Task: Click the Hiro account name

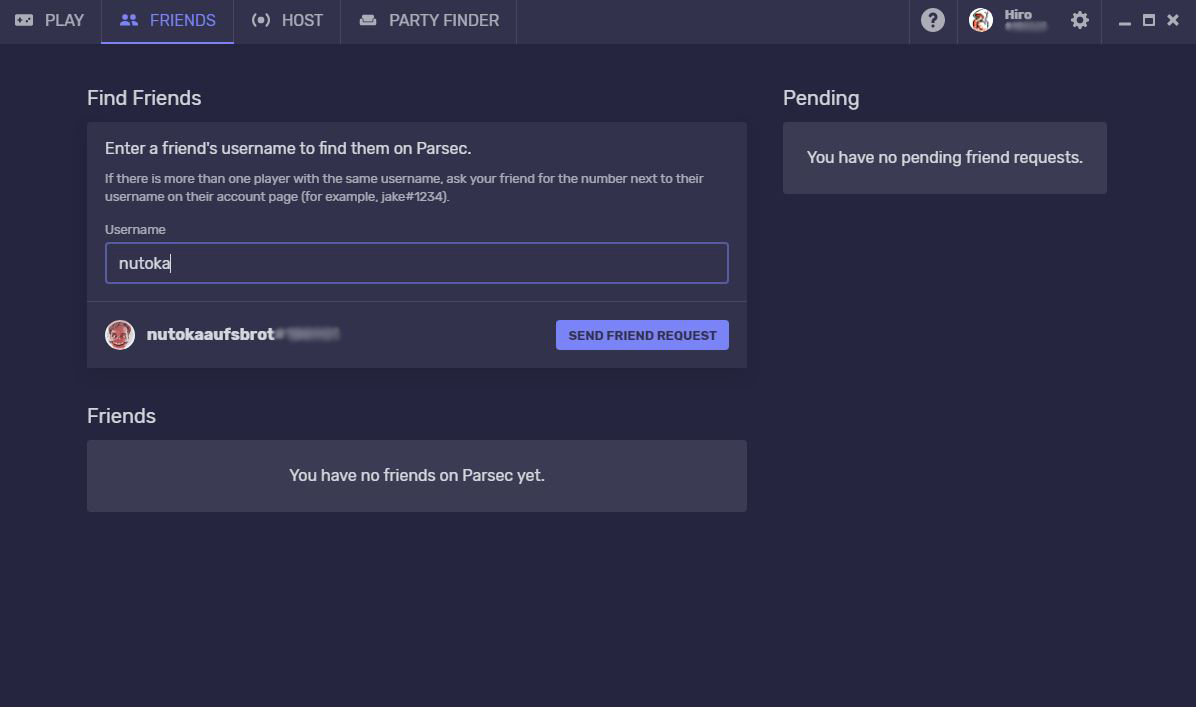Action: coord(1018,15)
